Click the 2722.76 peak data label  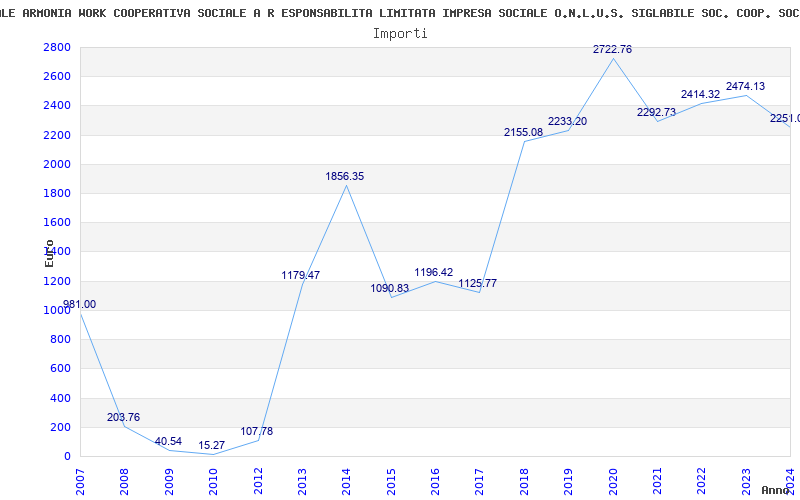[x=612, y=49]
